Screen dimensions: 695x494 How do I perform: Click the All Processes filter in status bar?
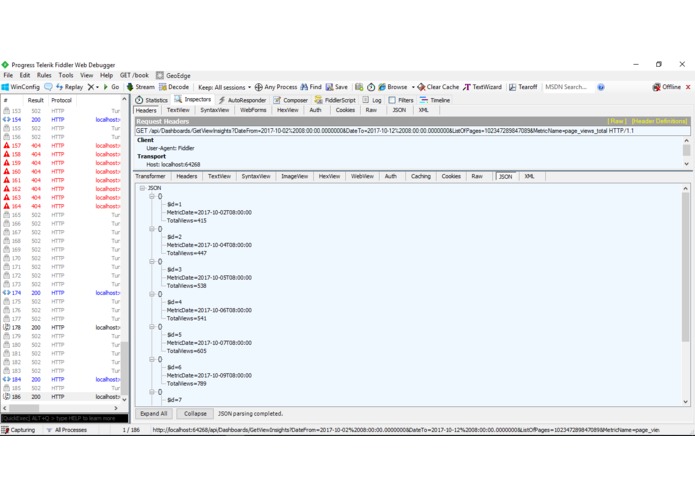coord(66,430)
